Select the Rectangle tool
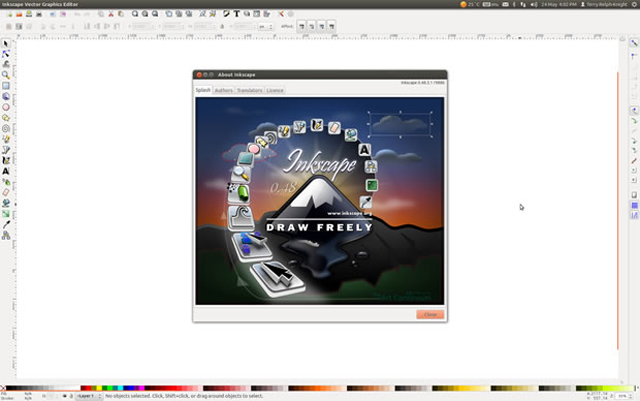 tap(6, 86)
